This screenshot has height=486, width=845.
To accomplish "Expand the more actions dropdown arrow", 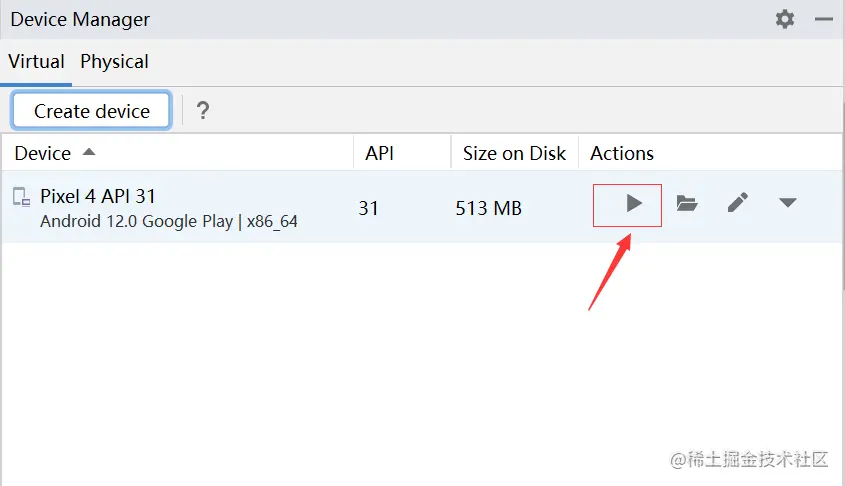I will pos(787,203).
